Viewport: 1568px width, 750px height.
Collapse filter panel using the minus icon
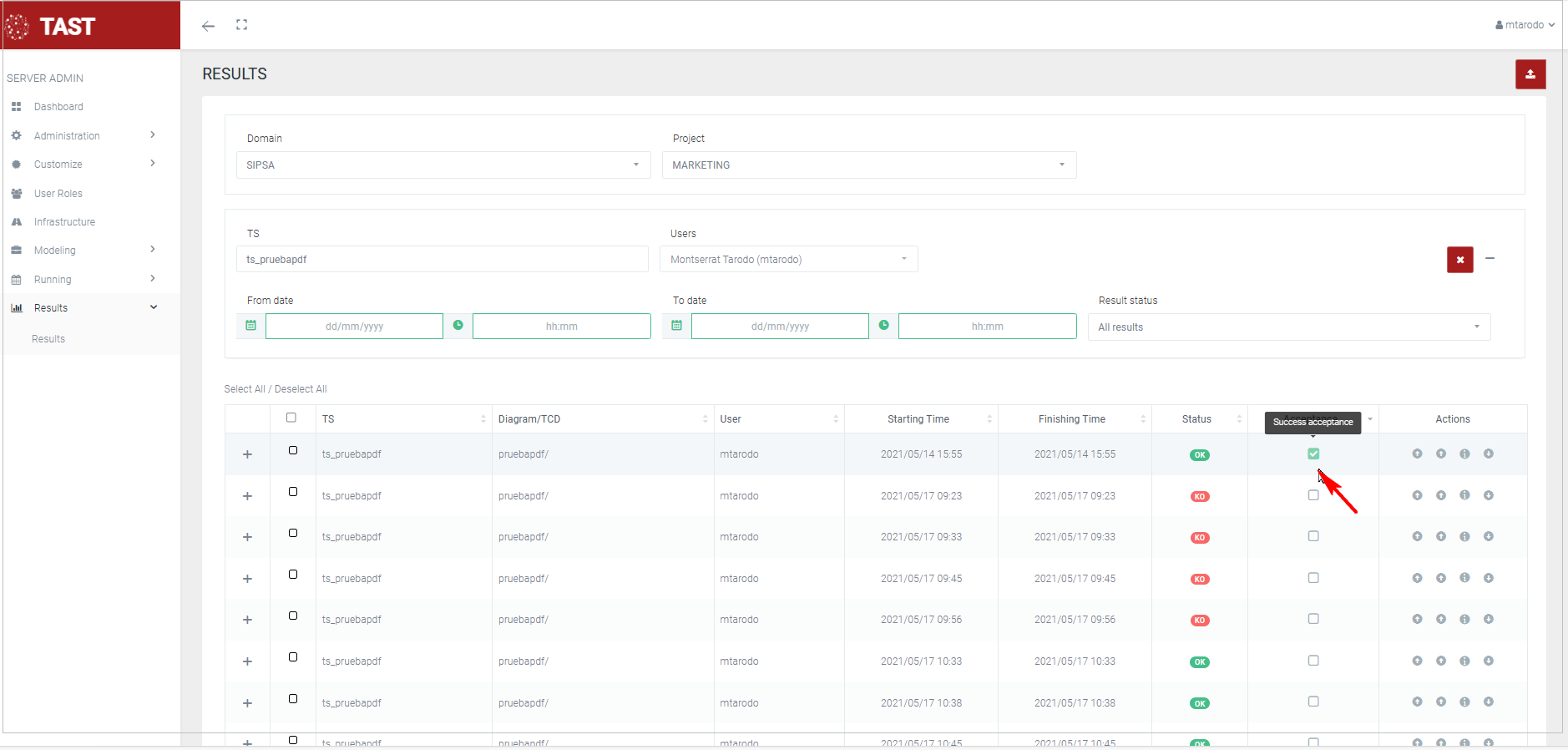point(1490,259)
